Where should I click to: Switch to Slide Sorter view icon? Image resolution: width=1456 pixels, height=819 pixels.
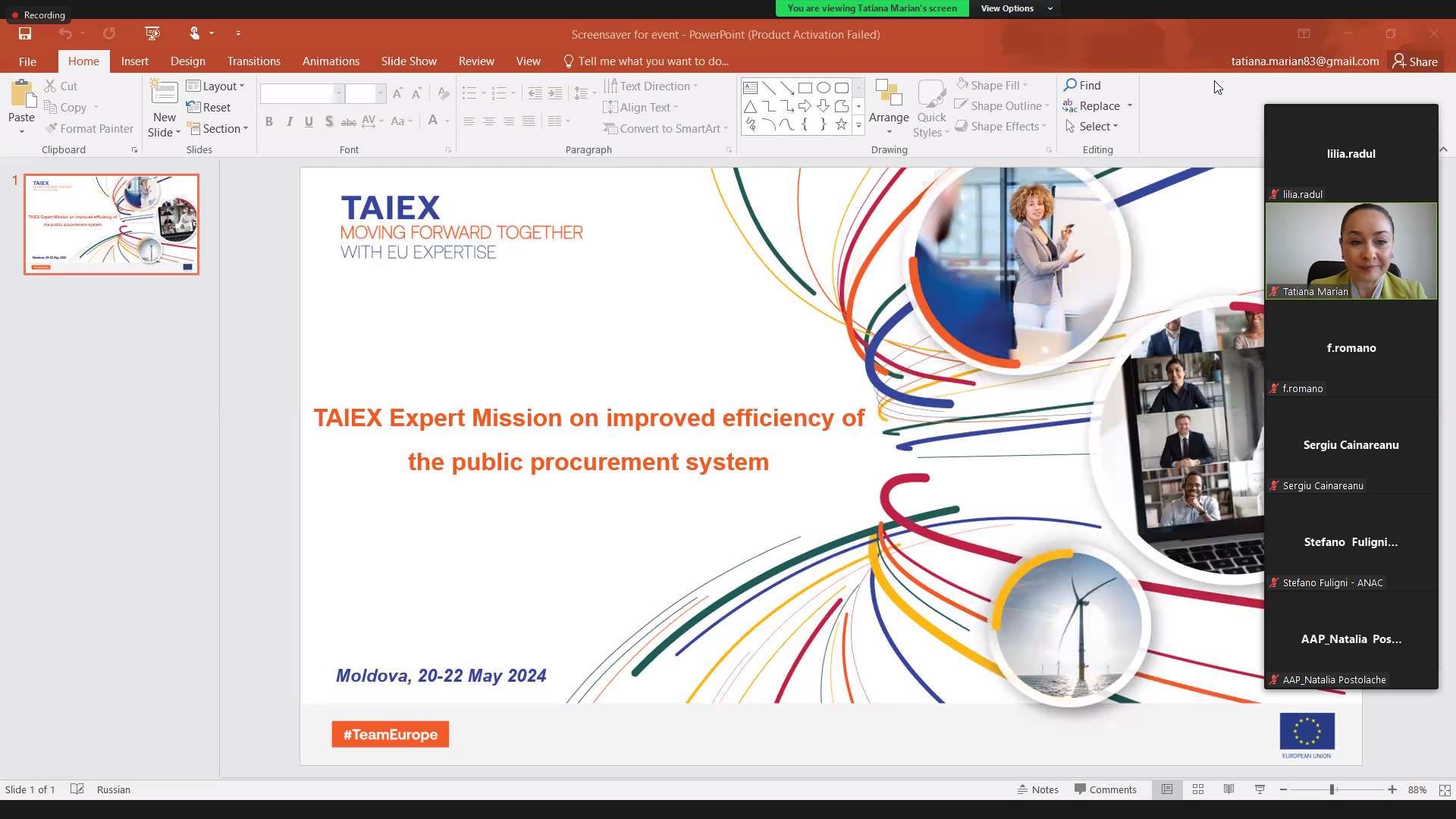tap(1198, 789)
